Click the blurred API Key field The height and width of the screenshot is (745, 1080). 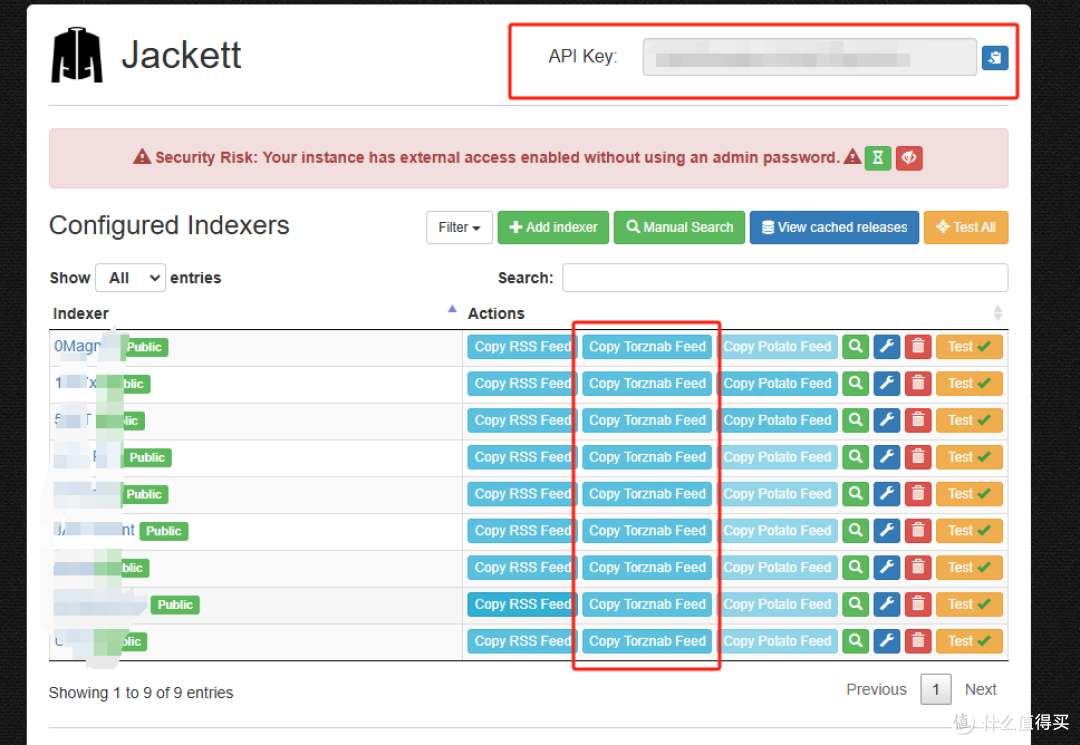(x=809, y=57)
